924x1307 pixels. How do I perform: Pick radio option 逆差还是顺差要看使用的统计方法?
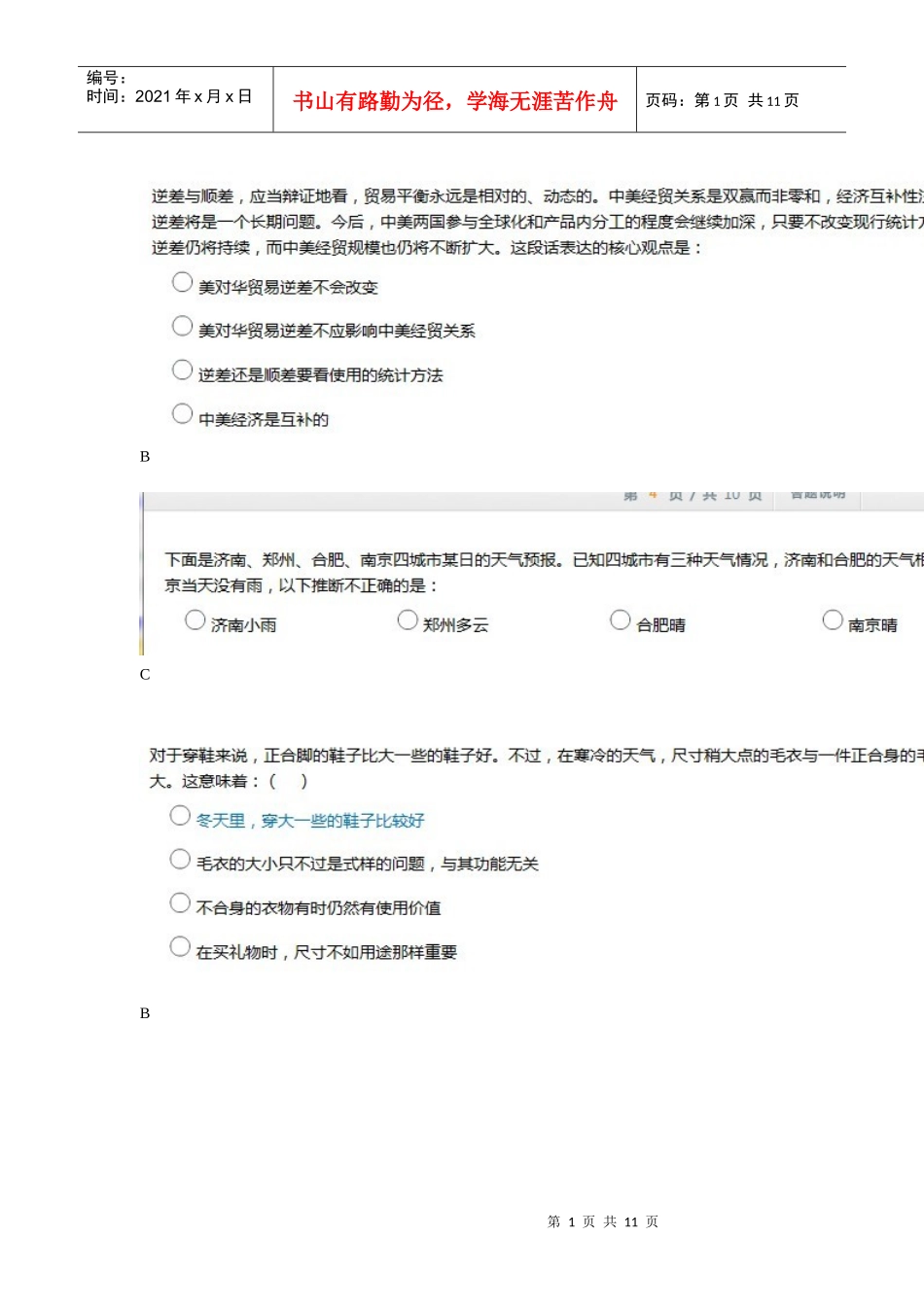coord(182,370)
